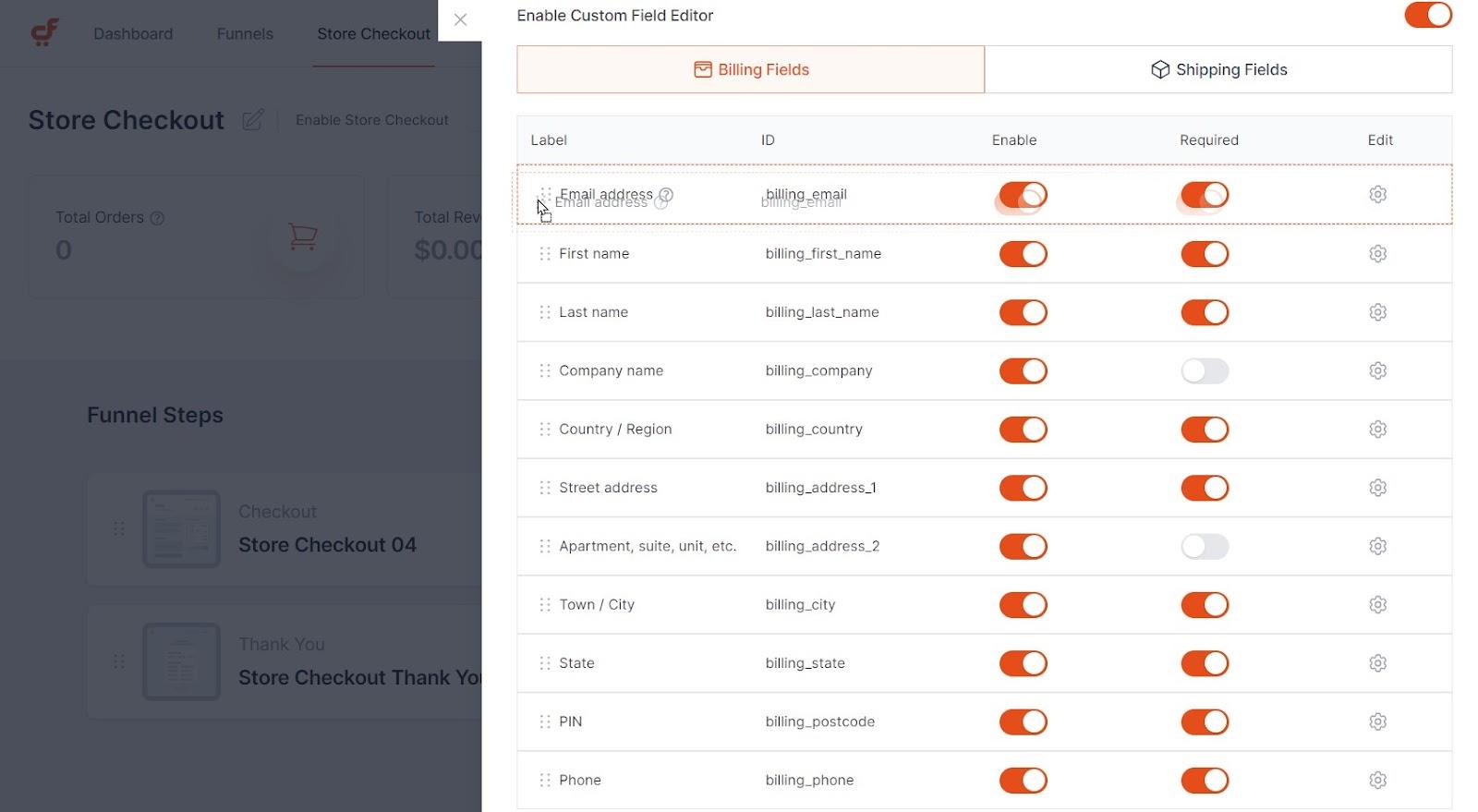
Task: Click billing_postcode ID text
Action: tap(819, 721)
